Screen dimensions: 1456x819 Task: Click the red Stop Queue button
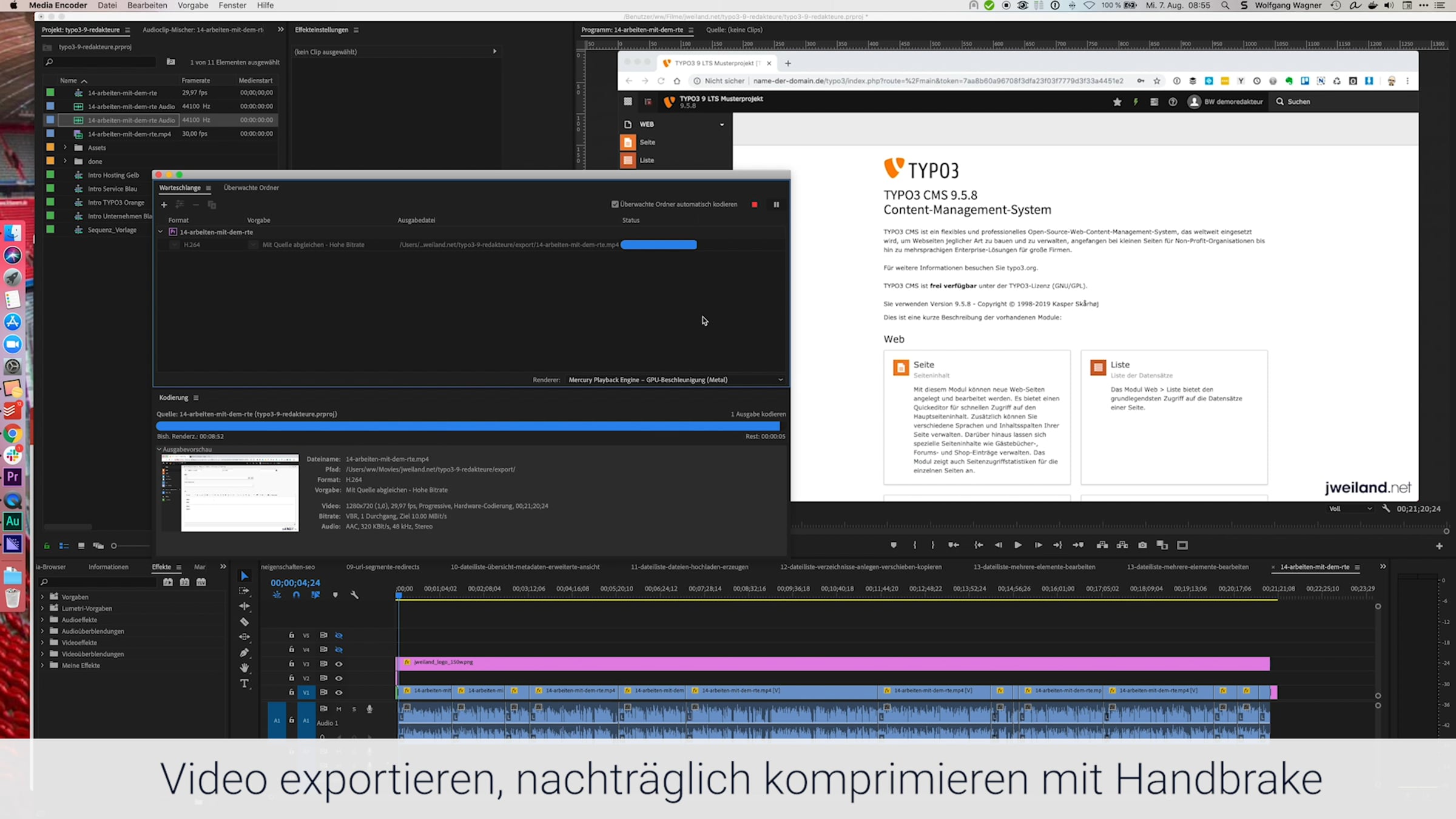[x=754, y=204]
